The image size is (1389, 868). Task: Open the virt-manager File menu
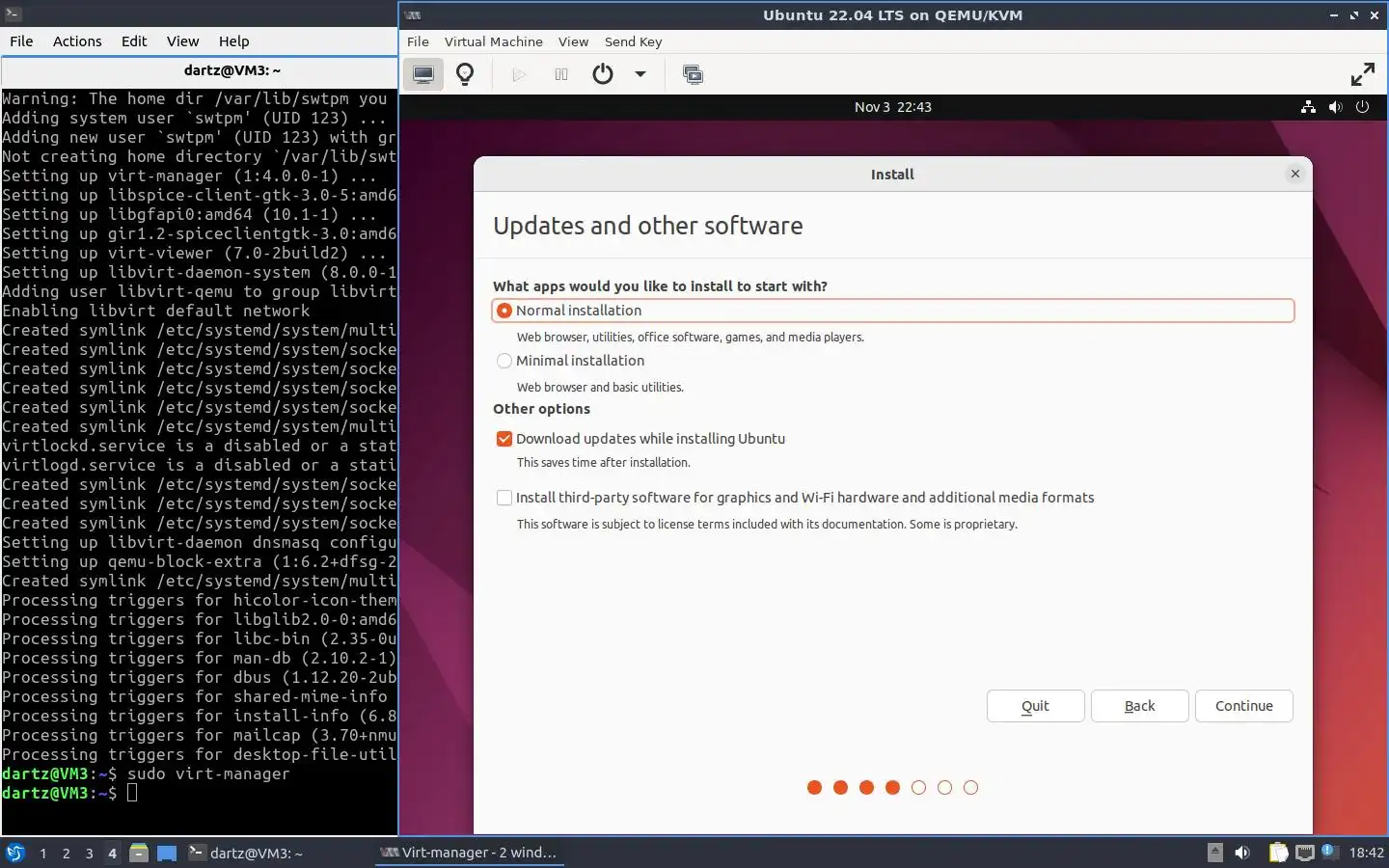coord(418,41)
